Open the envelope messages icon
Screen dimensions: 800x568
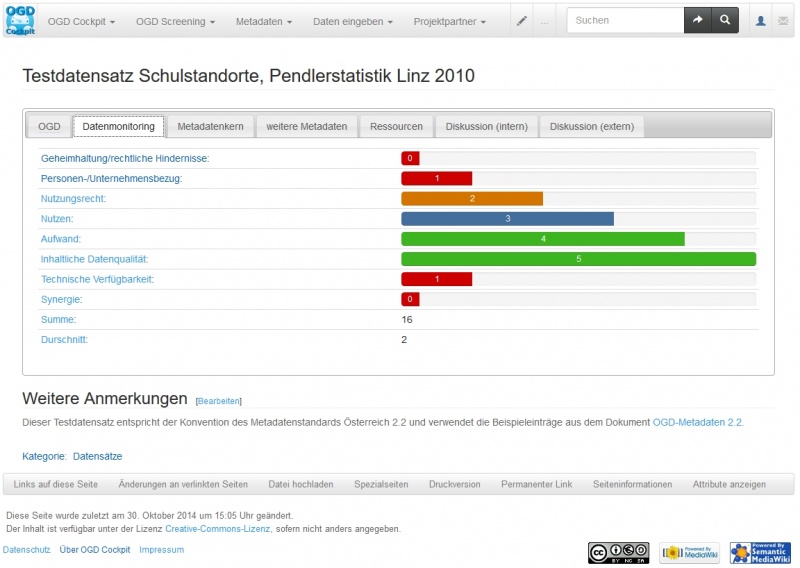(783, 21)
